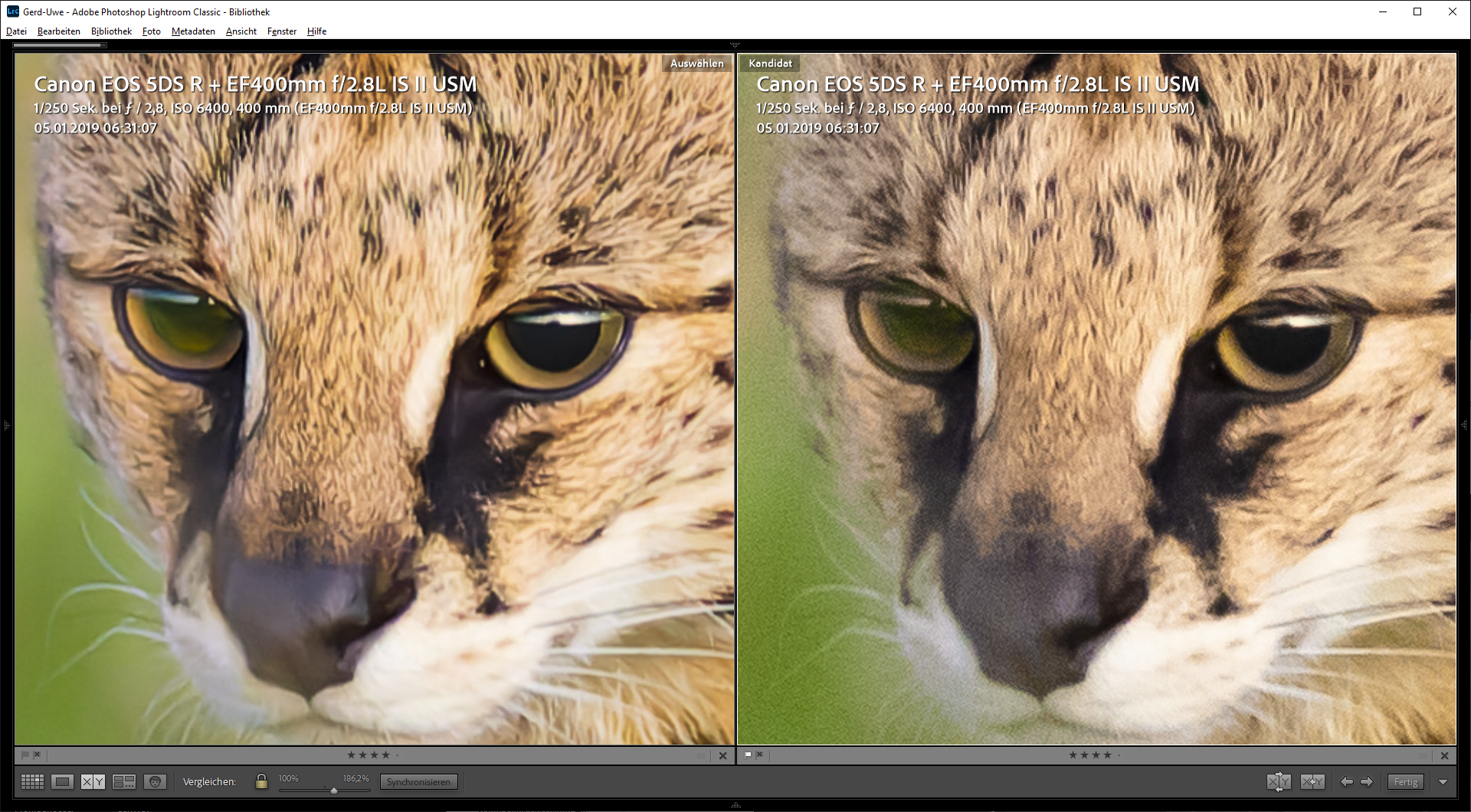The image size is (1471, 812).
Task: Select the previous photo arrow
Action: click(1346, 781)
